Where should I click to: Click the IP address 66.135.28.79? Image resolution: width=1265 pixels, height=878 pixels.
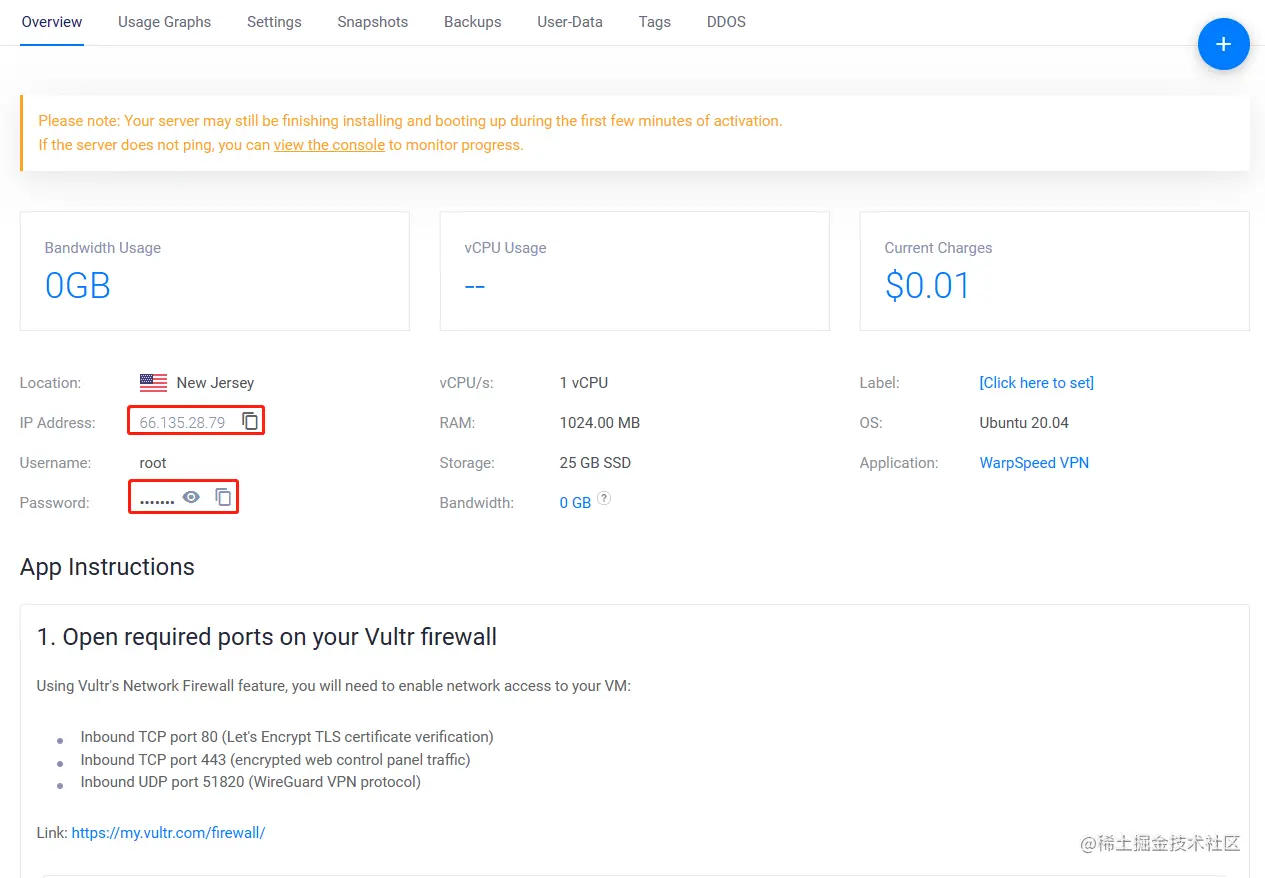pos(182,423)
